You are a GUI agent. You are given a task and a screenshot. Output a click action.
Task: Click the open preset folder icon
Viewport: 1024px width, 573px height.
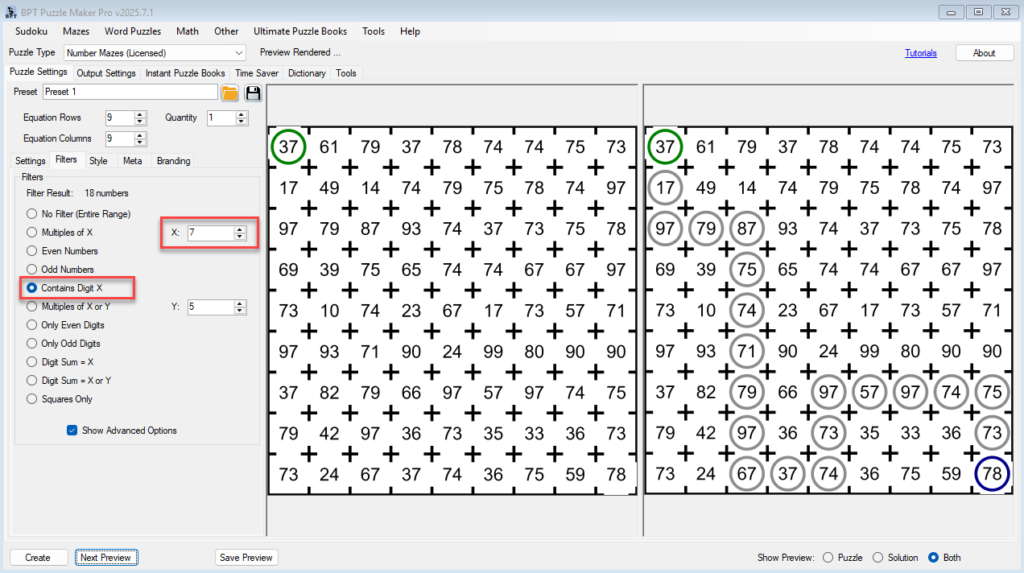[230, 93]
